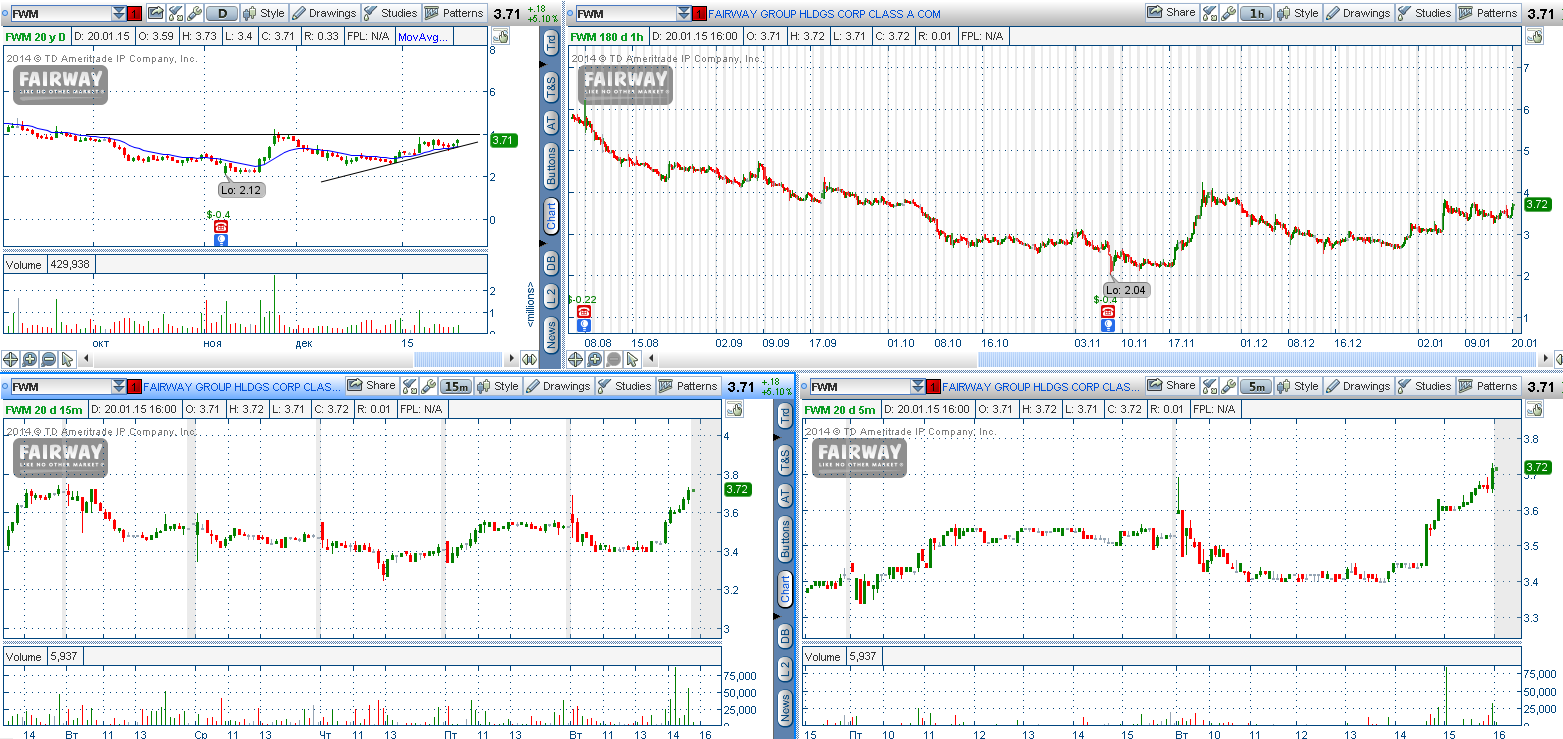Open Studies dropdown in 1h chart
The height and width of the screenshot is (739, 1563).
pos(1424,14)
